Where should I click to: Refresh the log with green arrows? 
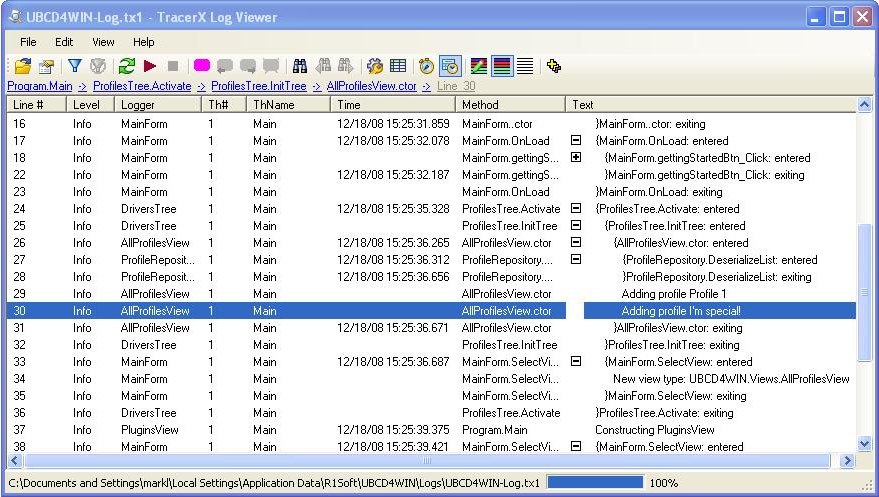(x=127, y=66)
